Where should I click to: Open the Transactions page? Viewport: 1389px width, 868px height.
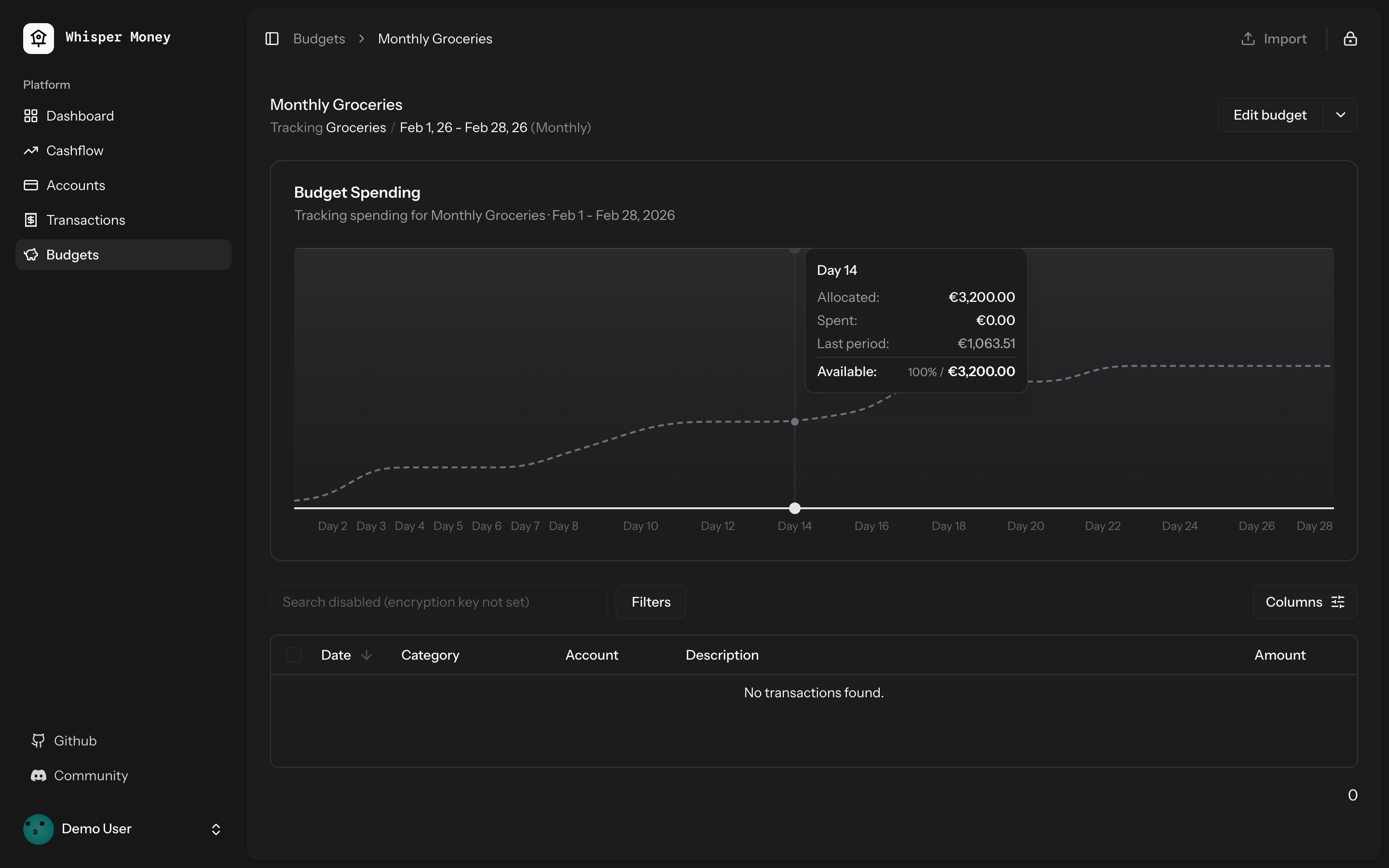[123, 220]
